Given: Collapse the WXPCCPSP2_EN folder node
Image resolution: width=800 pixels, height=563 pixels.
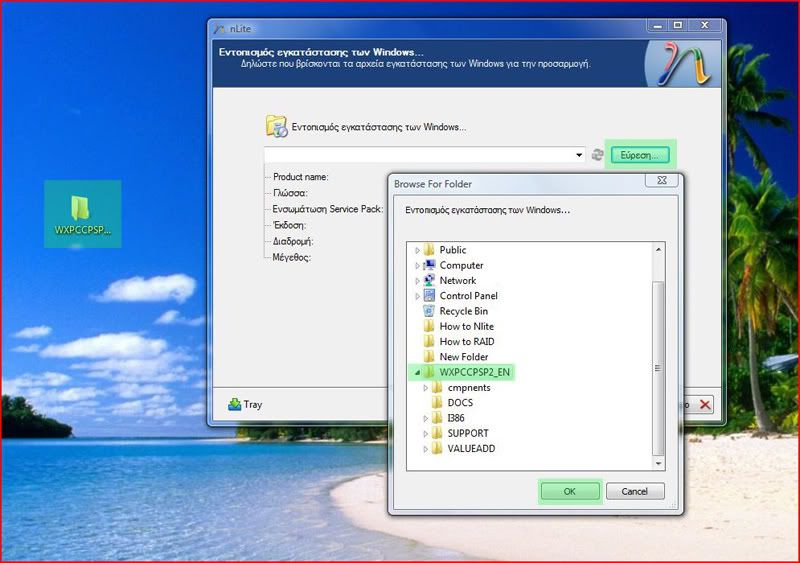Looking at the screenshot, I should pos(417,372).
